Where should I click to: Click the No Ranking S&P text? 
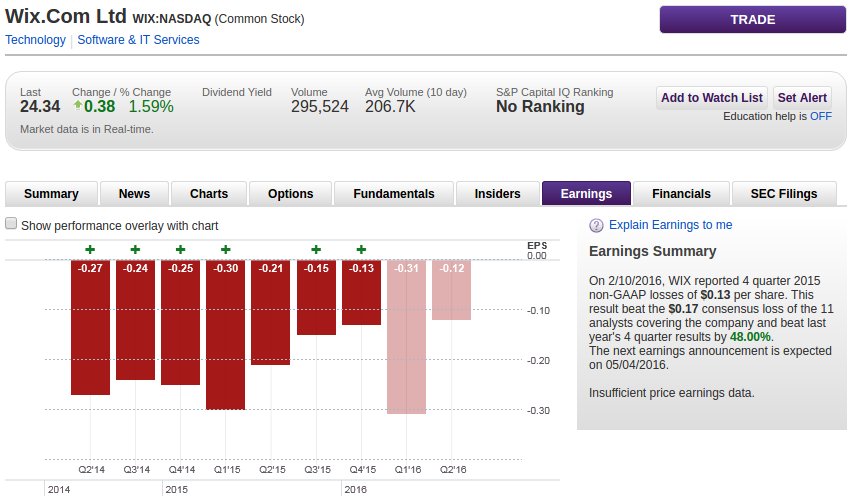540,106
